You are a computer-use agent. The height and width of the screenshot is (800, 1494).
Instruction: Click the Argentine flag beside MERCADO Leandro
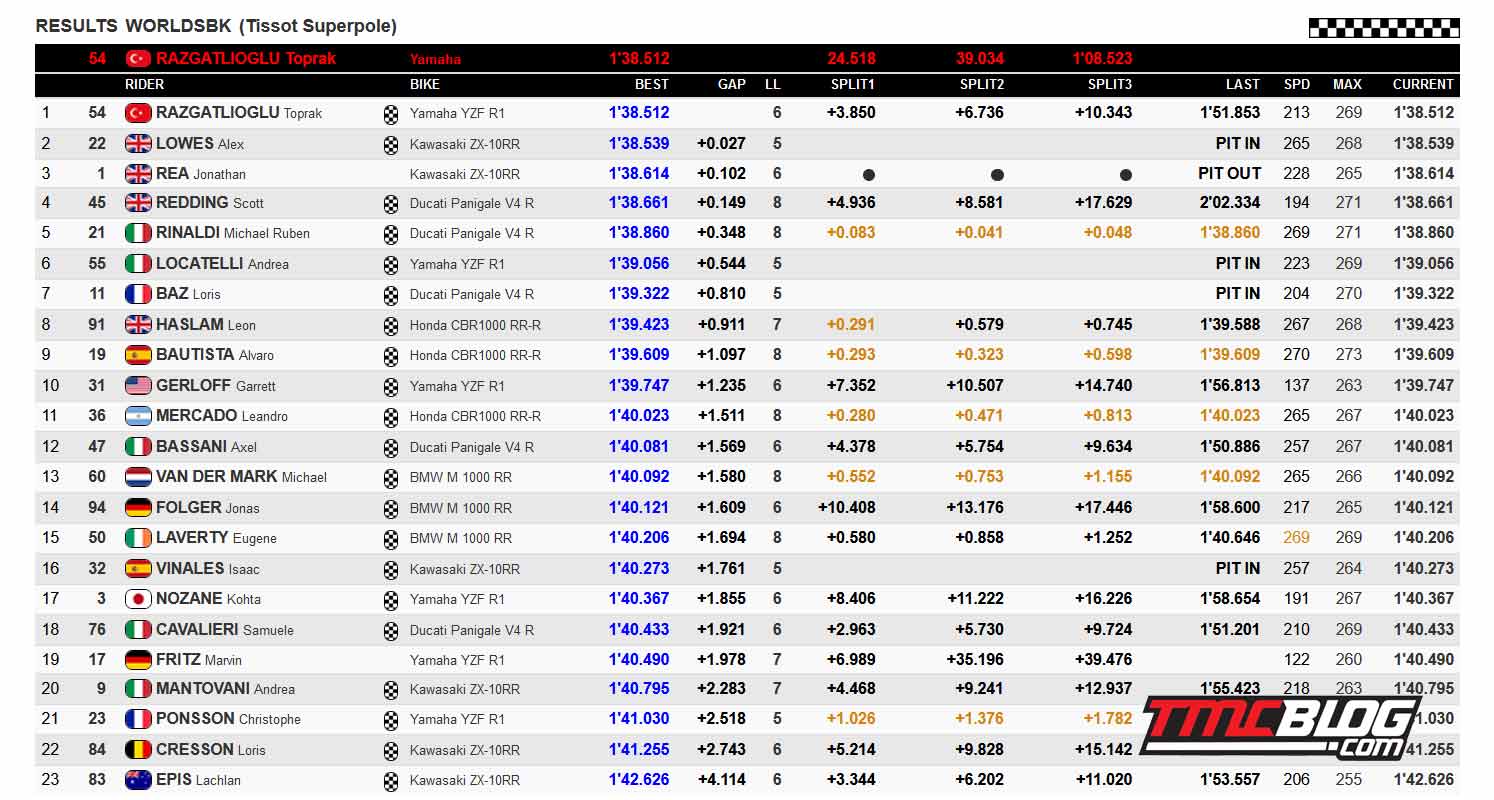pos(138,416)
